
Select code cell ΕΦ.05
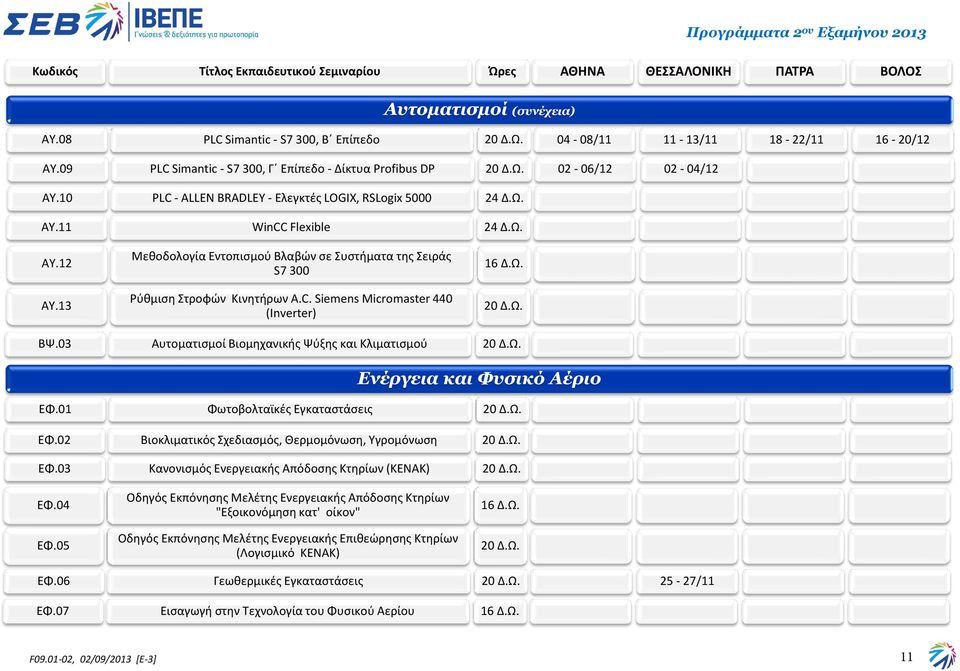tap(53, 546)
